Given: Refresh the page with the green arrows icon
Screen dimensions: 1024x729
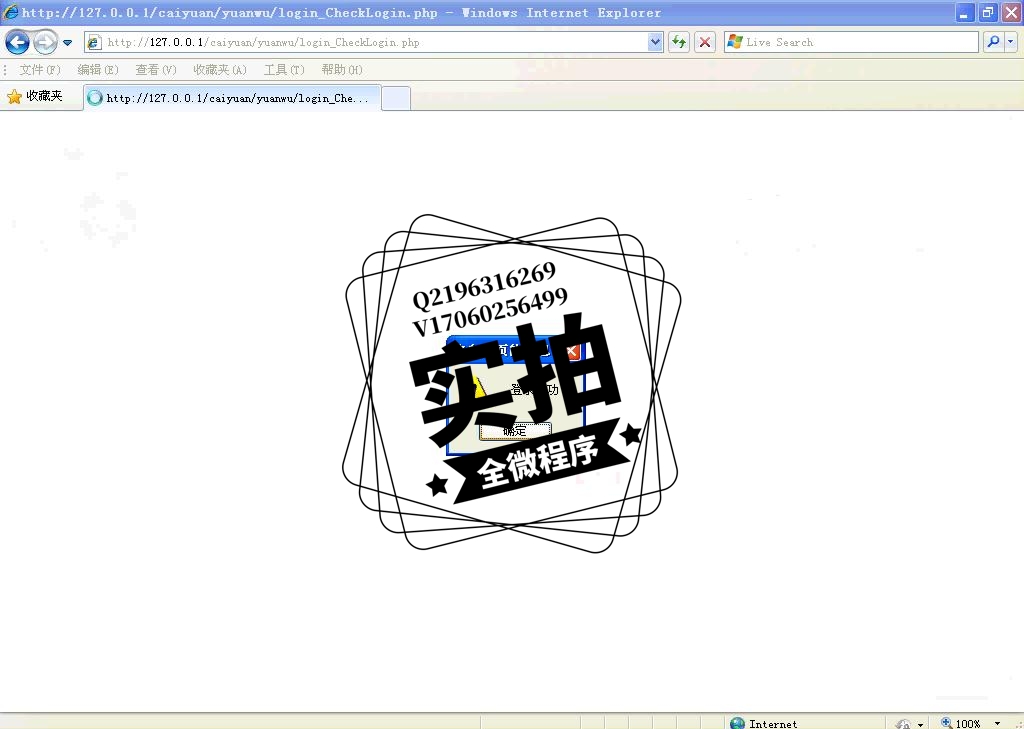Looking at the screenshot, I should click(x=679, y=42).
